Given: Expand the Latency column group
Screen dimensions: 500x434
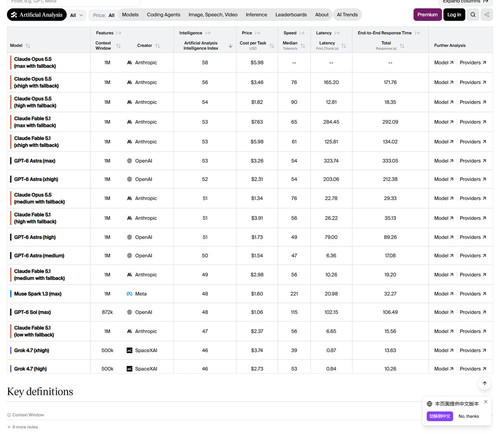Looking at the screenshot, I should click(x=337, y=33).
